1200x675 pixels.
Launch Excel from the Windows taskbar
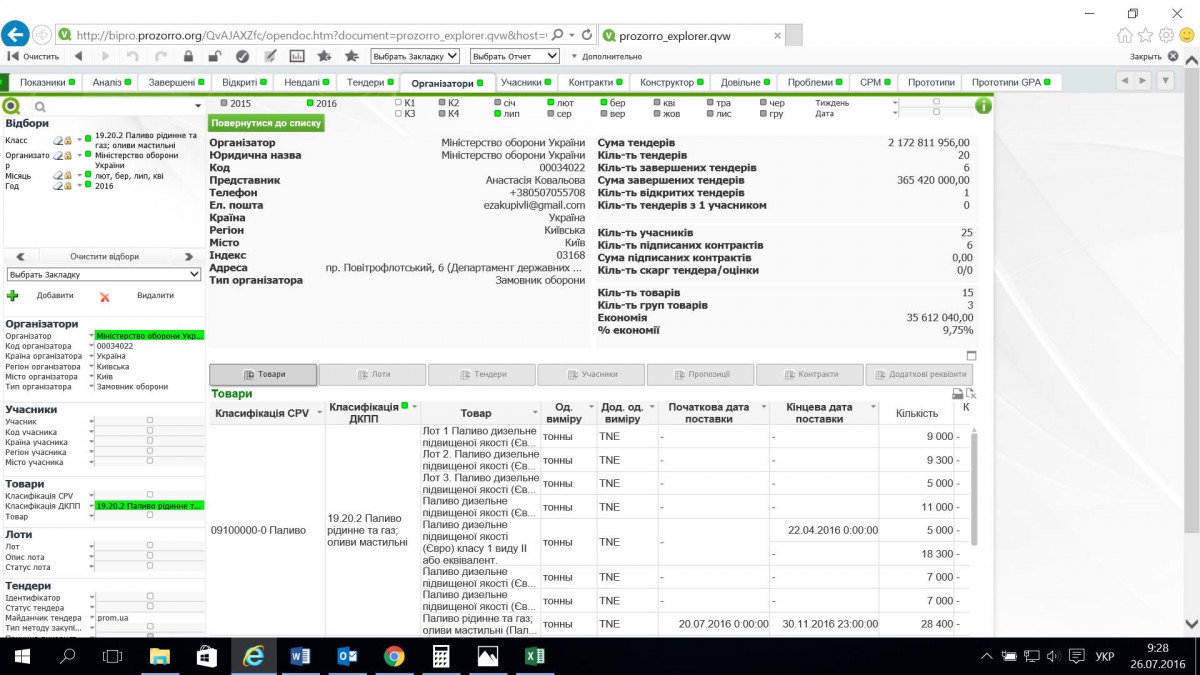[533, 656]
